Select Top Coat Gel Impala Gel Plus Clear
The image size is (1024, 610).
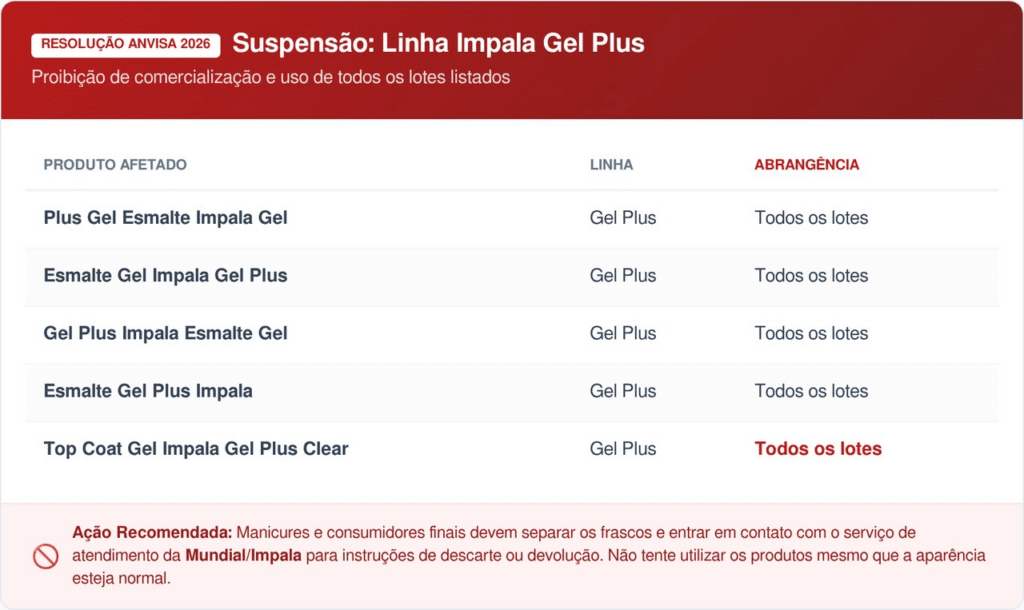point(196,450)
